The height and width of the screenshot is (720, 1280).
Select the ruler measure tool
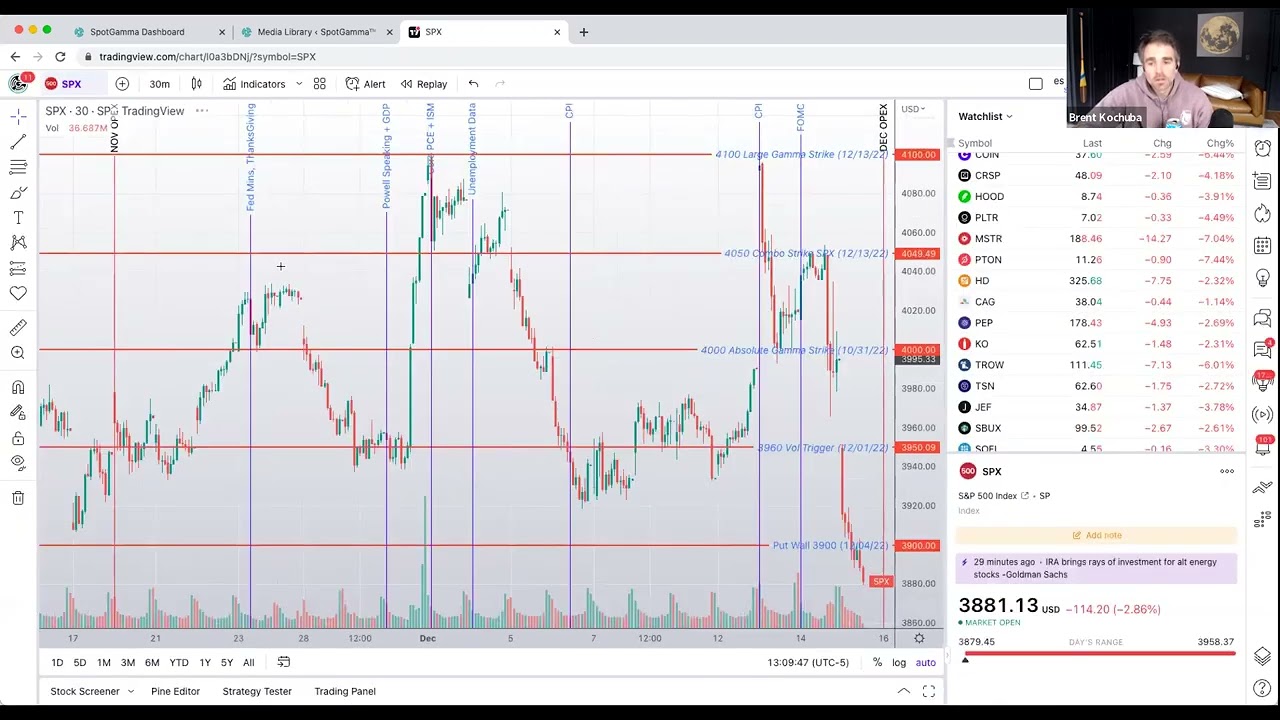pos(18,327)
